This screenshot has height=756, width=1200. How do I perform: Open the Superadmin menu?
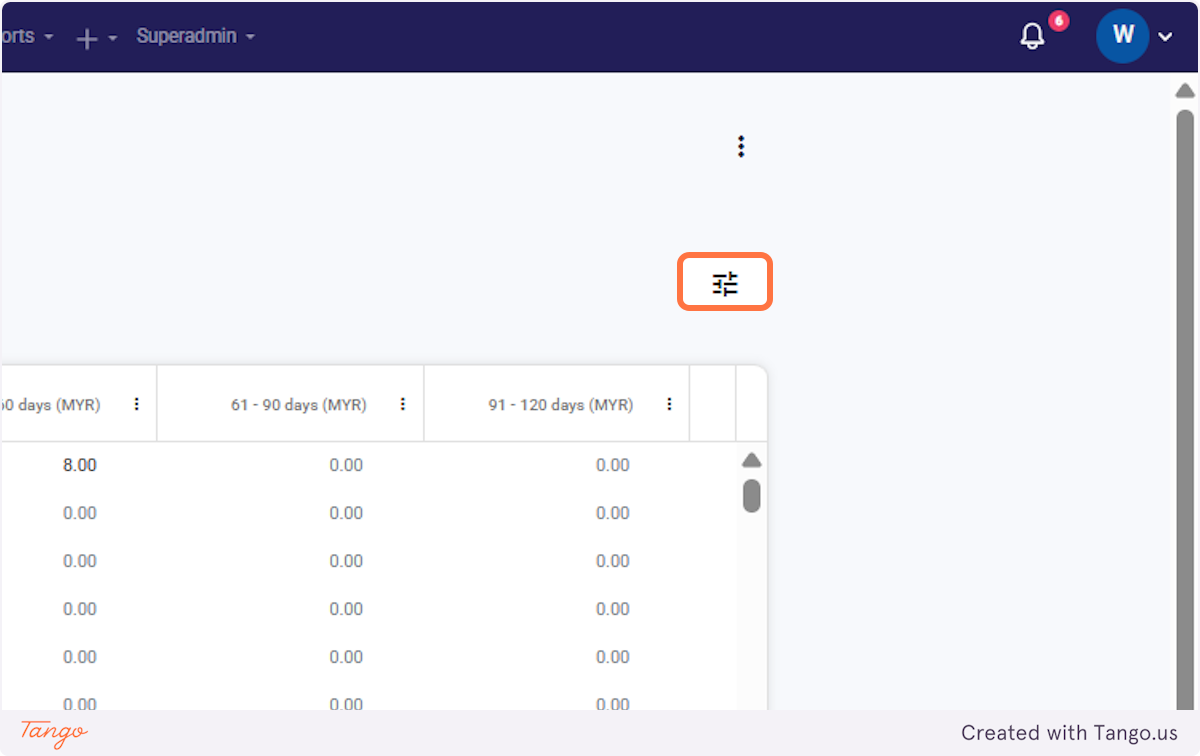196,36
